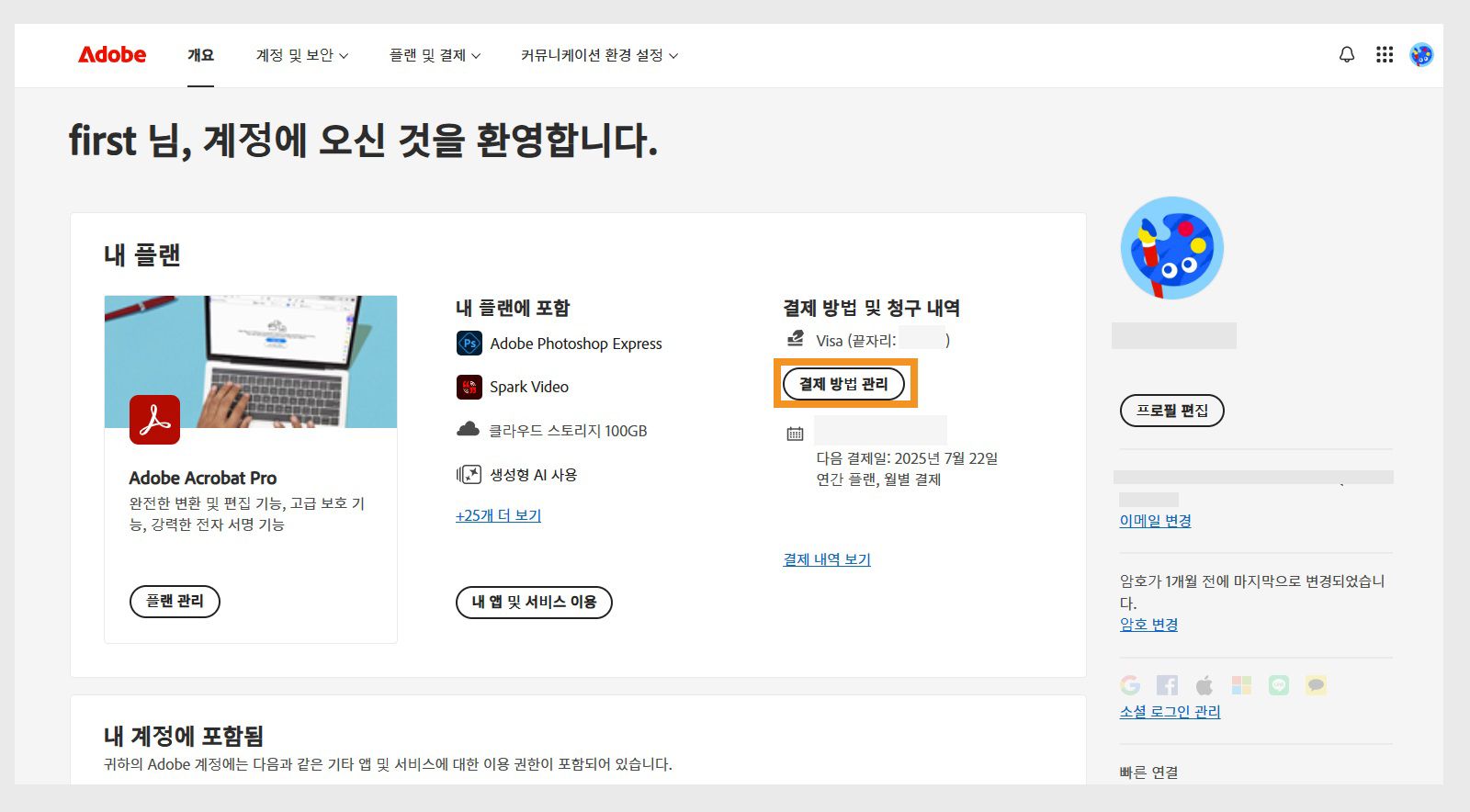
Task: Click the Adobe Photoshop Express icon
Action: pos(469,344)
